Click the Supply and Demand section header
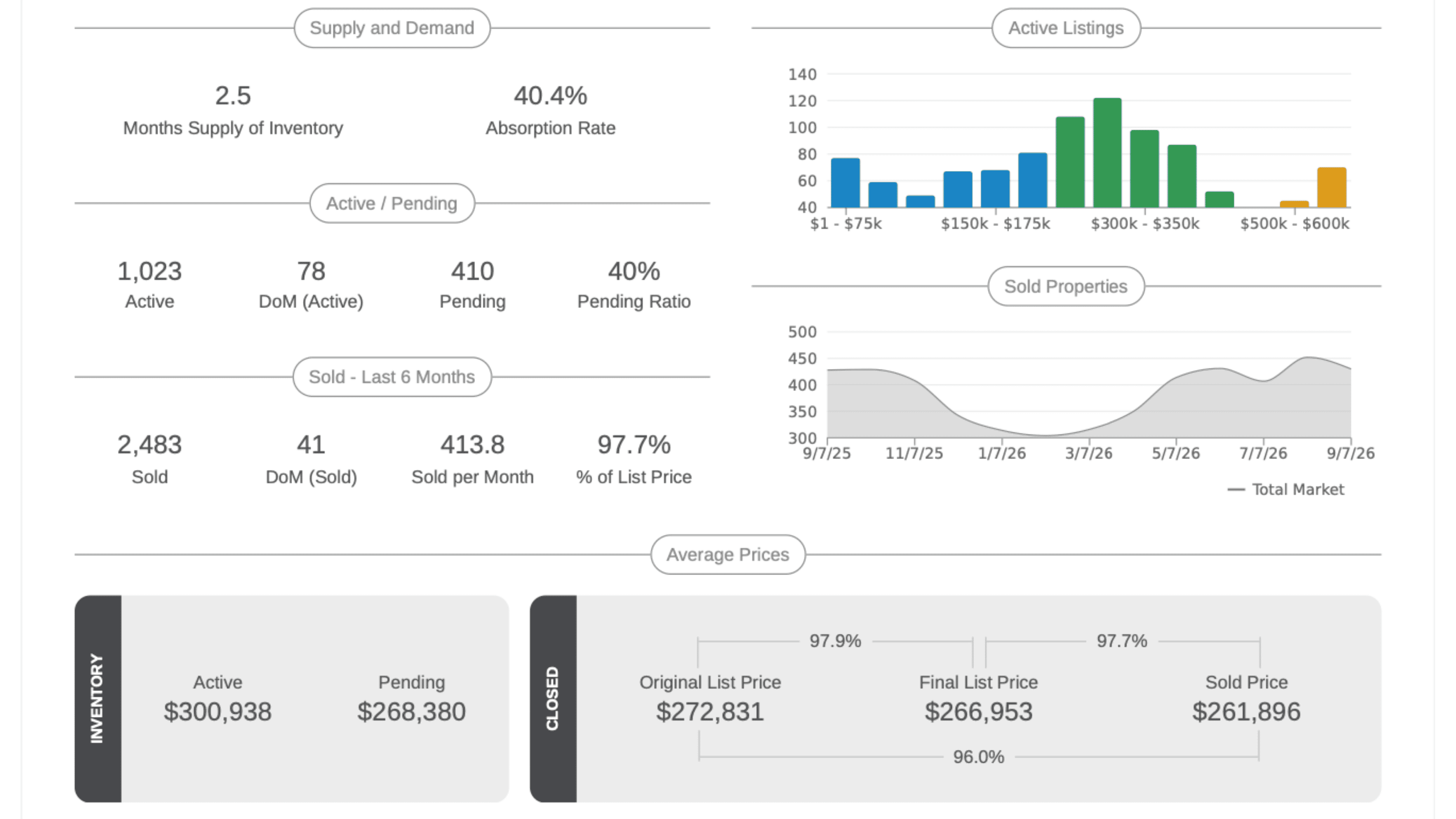Image resolution: width=1456 pixels, height=819 pixels. (392, 28)
